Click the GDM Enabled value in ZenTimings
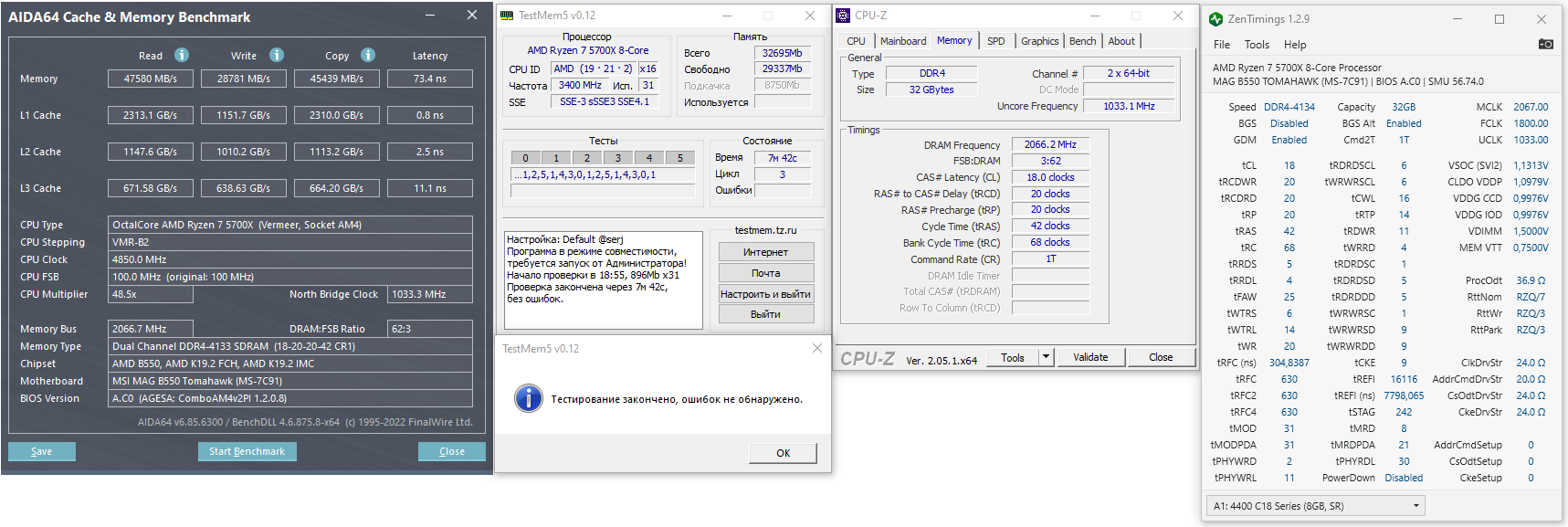This screenshot has height=527, width=1568. pos(1289,140)
